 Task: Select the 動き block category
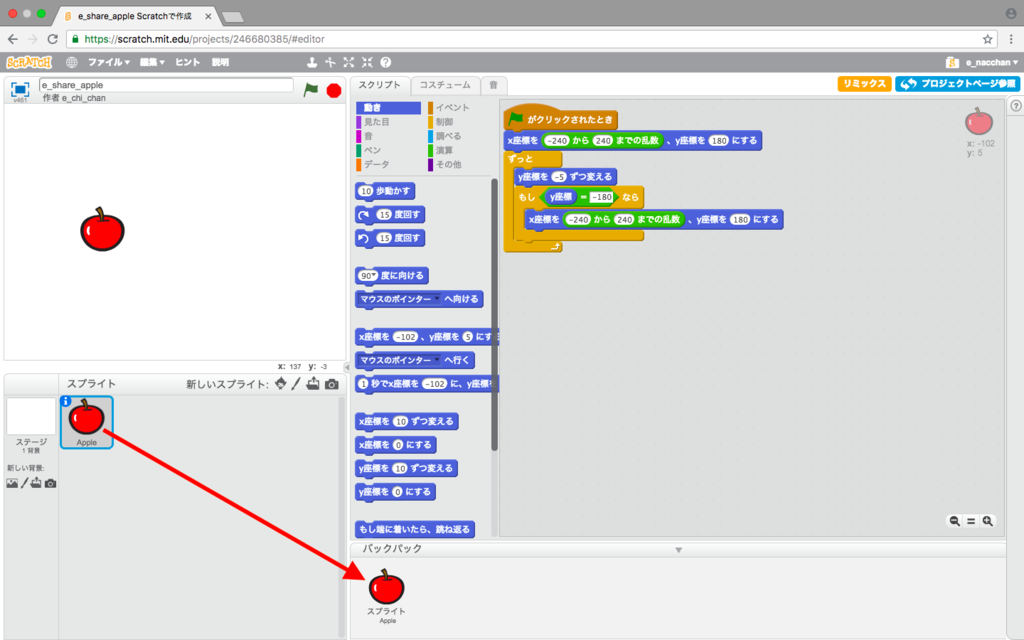click(x=389, y=108)
